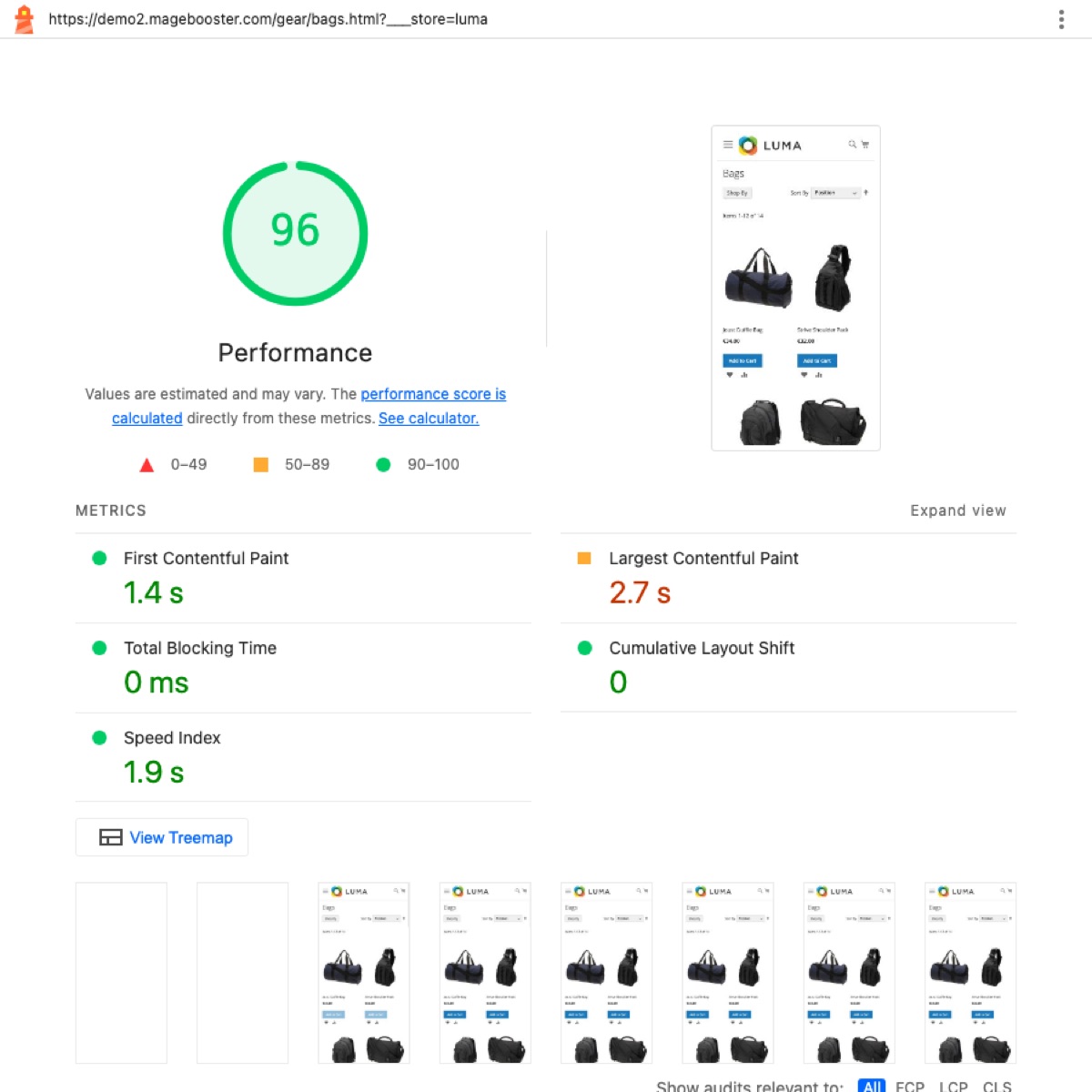
Task: Click the Speed Index metric label
Action: tap(172, 738)
